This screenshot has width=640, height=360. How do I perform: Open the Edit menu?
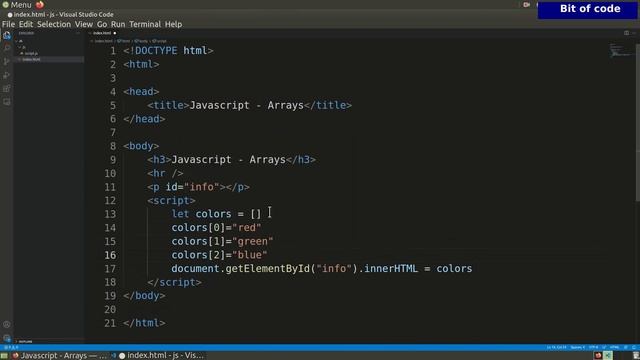point(26,24)
